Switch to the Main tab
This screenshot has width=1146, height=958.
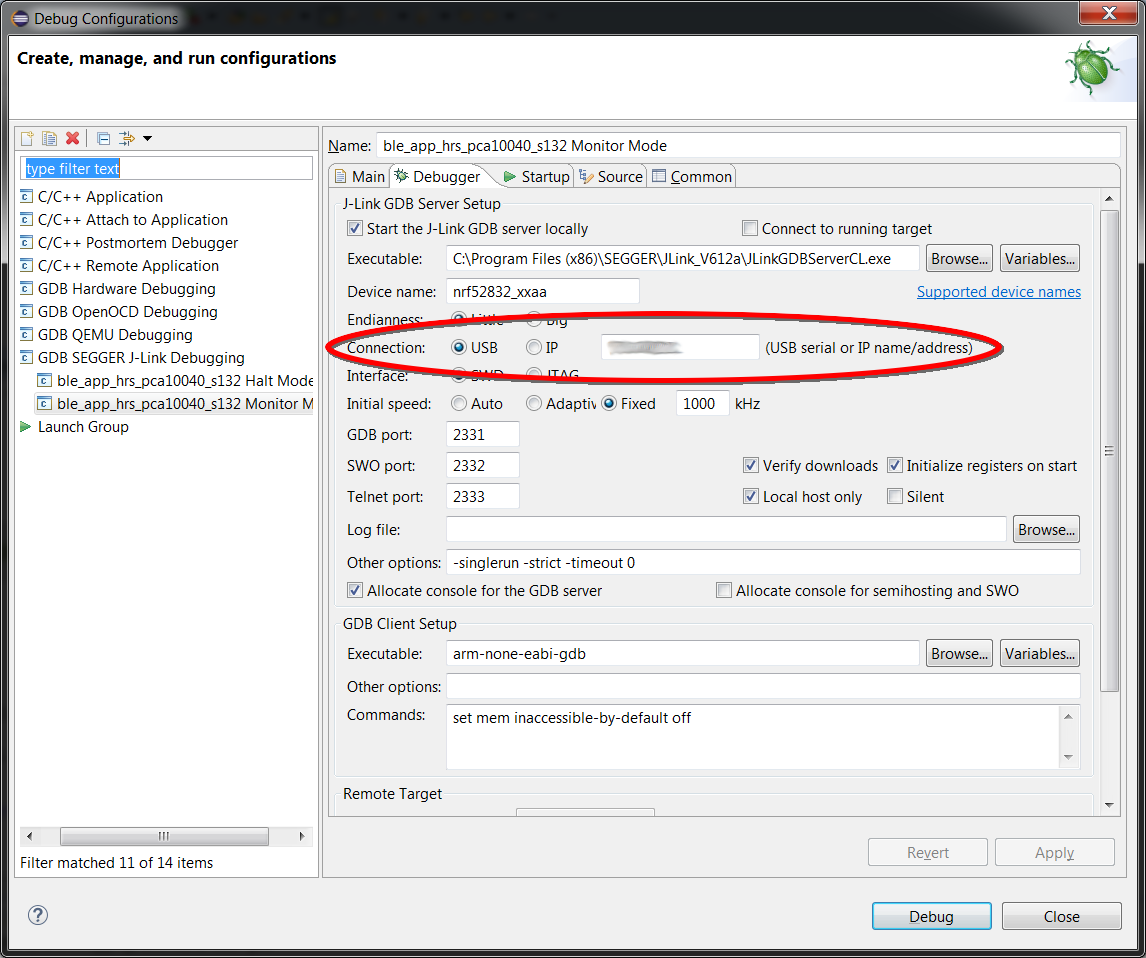360,177
